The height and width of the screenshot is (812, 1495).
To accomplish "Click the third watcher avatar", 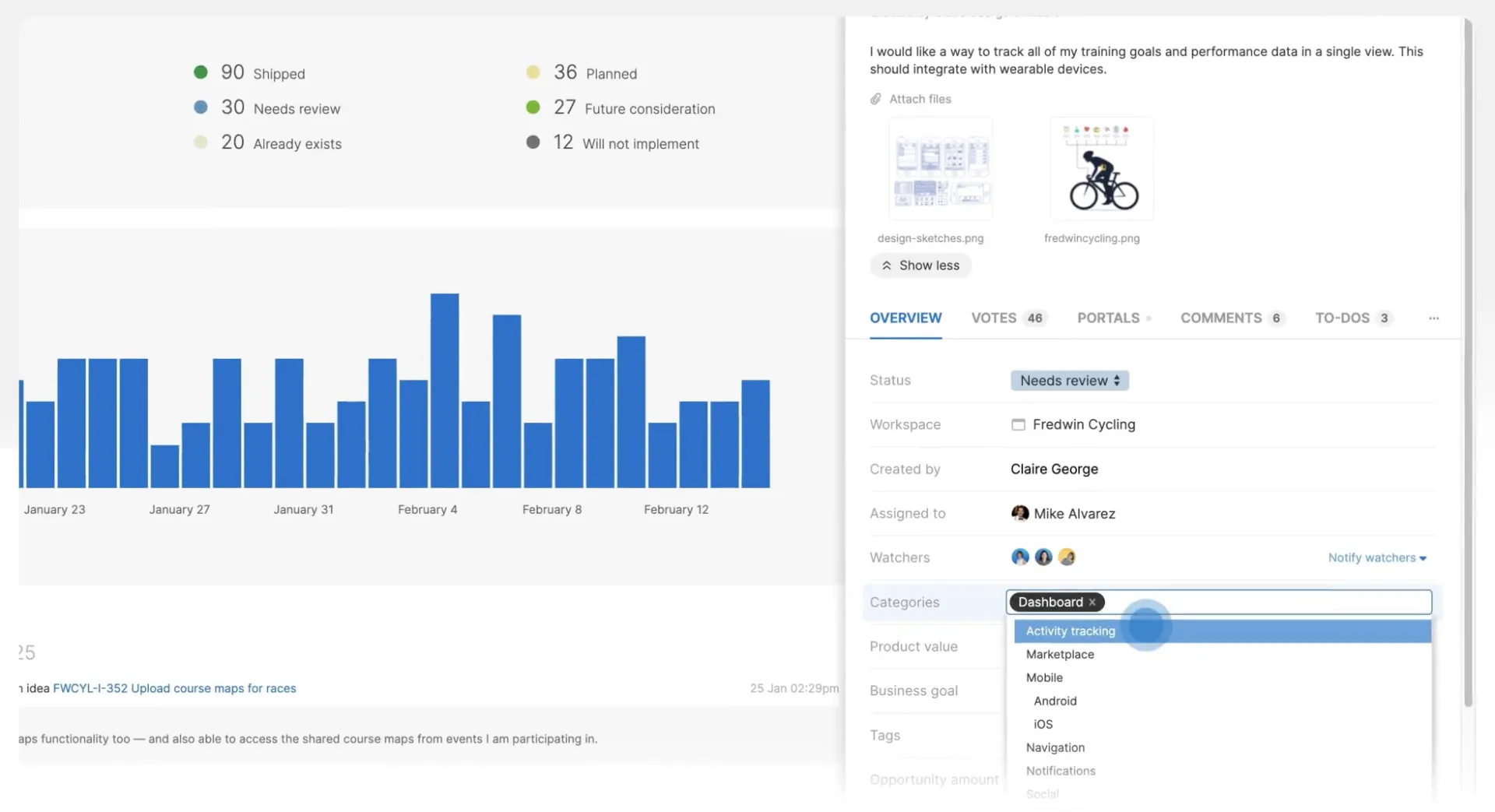I will point(1067,557).
